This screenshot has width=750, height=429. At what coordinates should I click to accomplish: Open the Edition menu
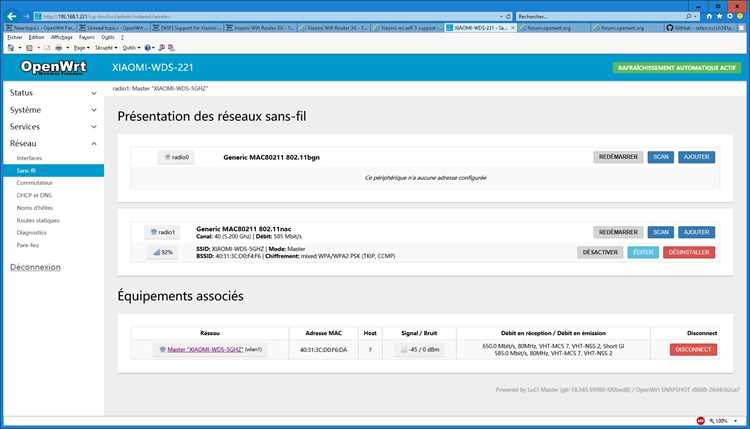pyautogui.click(x=36, y=37)
